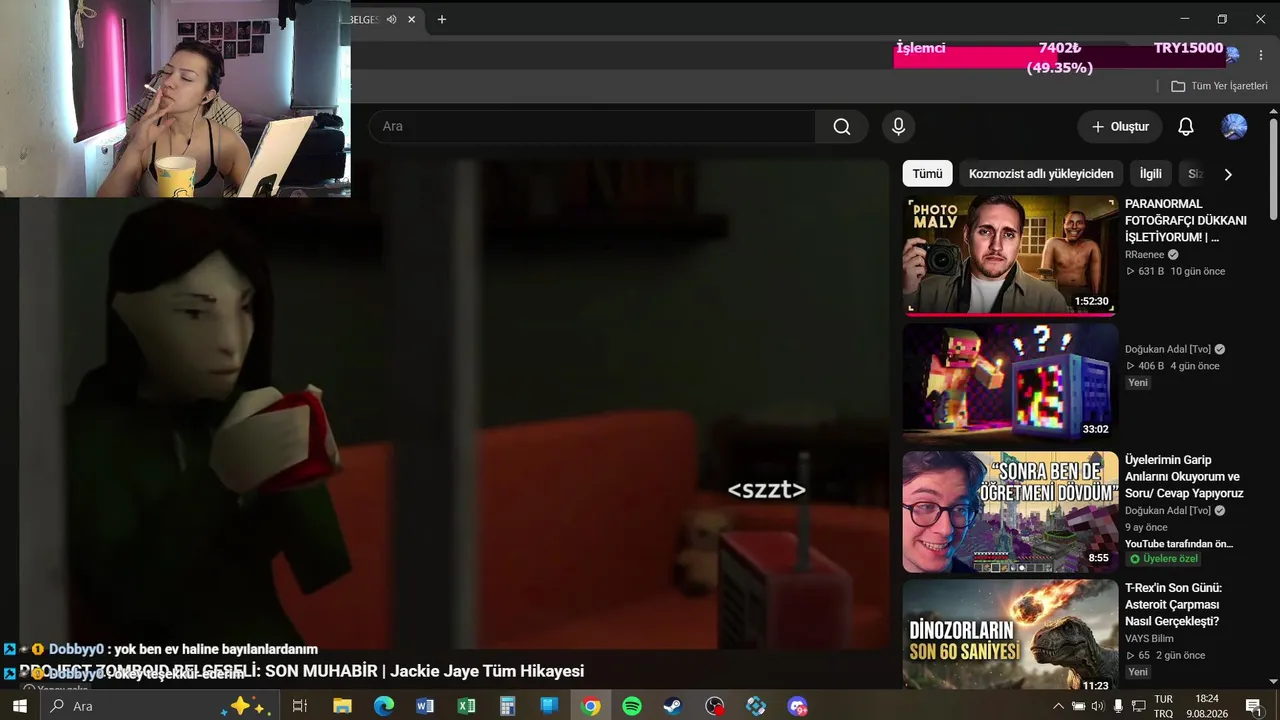Open the PARANORMAL FOTOĞRAFÇI DÜKKANI İŞLETİYORUM title
The height and width of the screenshot is (720, 1280).
1186,221
